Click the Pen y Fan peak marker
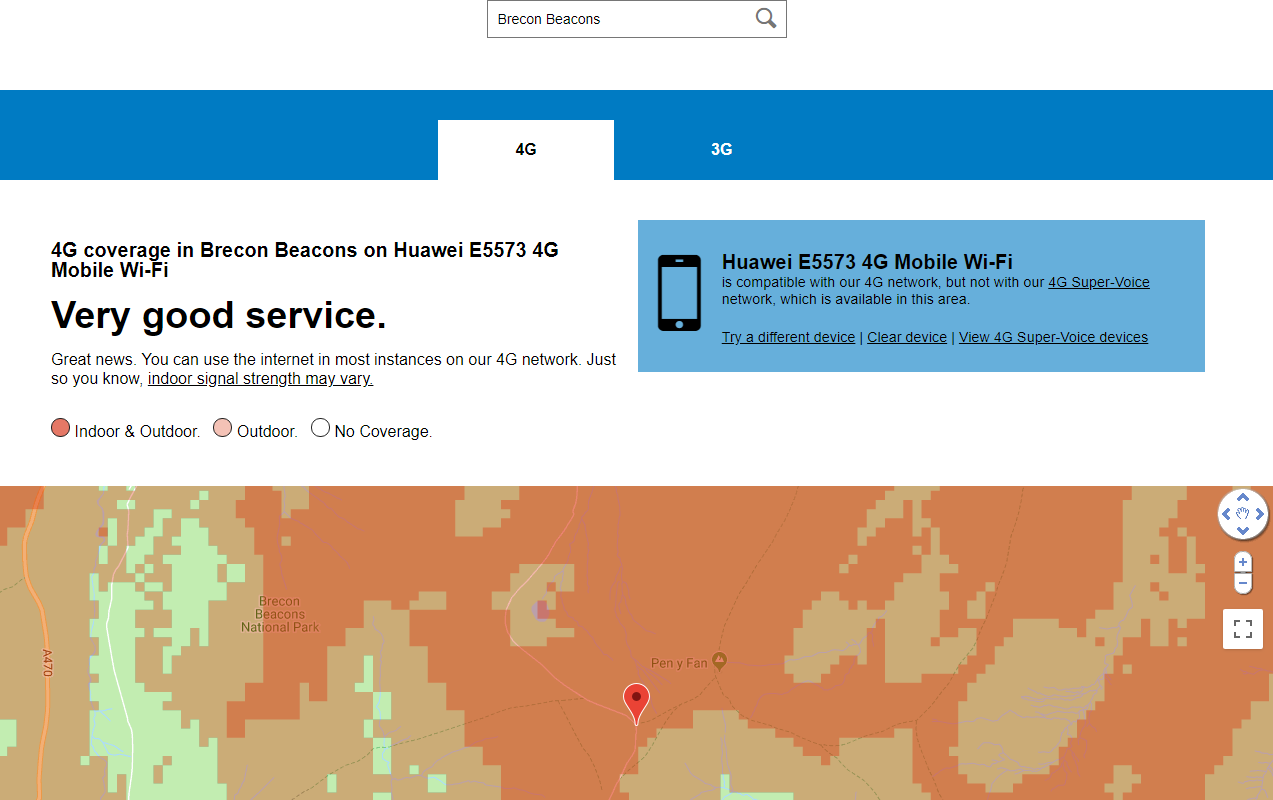 point(719,661)
